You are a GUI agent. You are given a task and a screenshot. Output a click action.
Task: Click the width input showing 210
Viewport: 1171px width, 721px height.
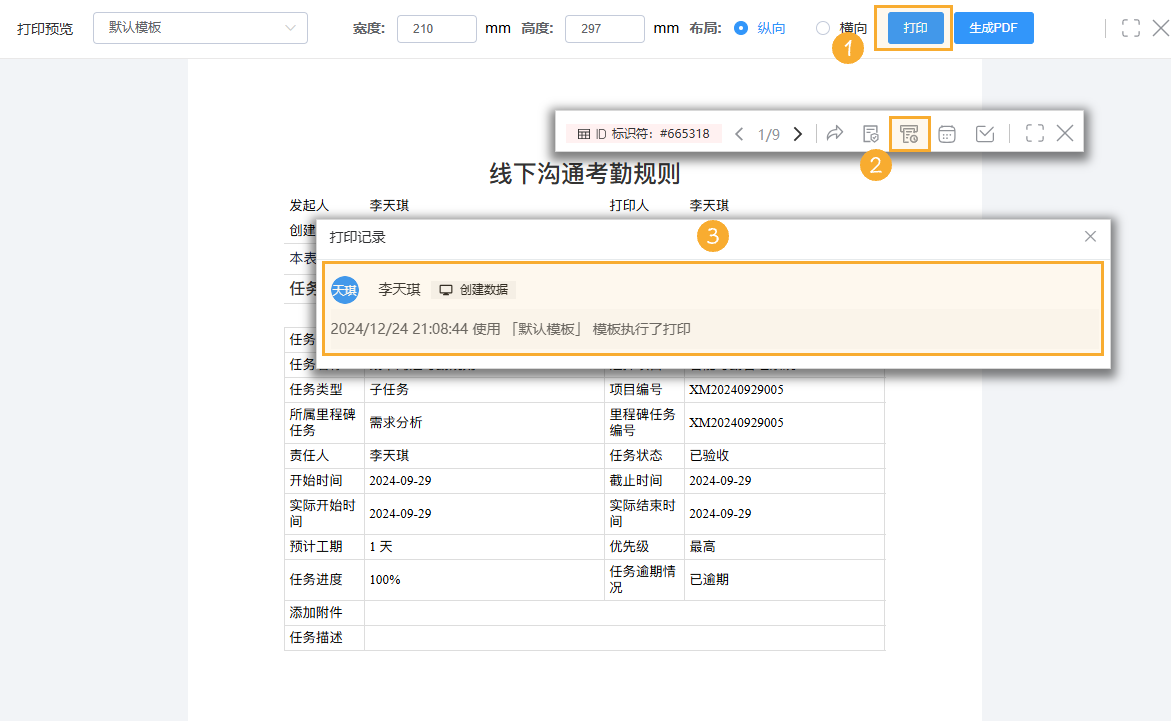pyautogui.click(x=436, y=29)
